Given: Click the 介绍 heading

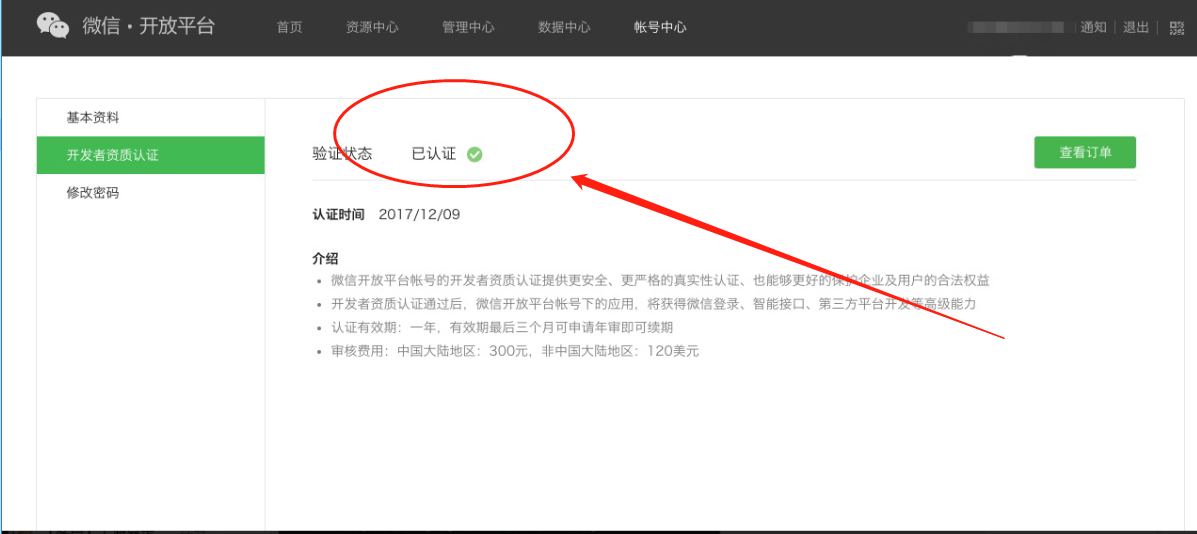Looking at the screenshot, I should 325,257.
